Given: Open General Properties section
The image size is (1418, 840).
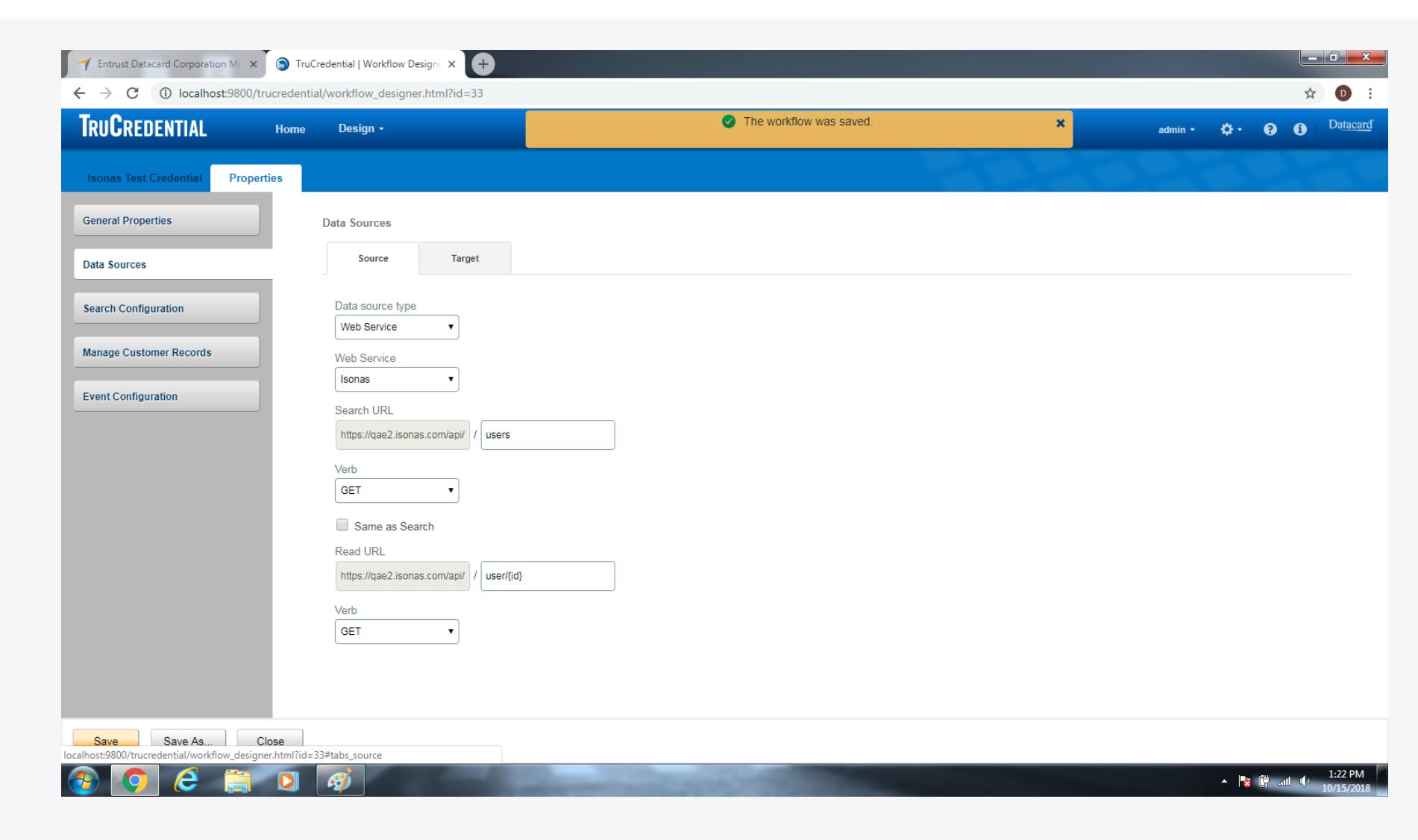Looking at the screenshot, I should click(166, 220).
